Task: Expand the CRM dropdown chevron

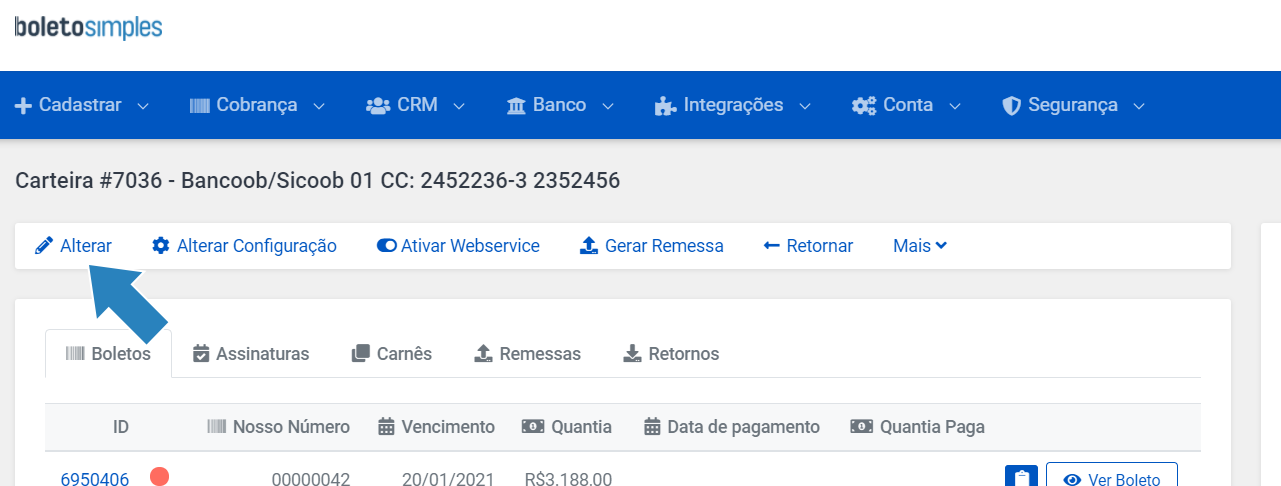Action: point(459,106)
